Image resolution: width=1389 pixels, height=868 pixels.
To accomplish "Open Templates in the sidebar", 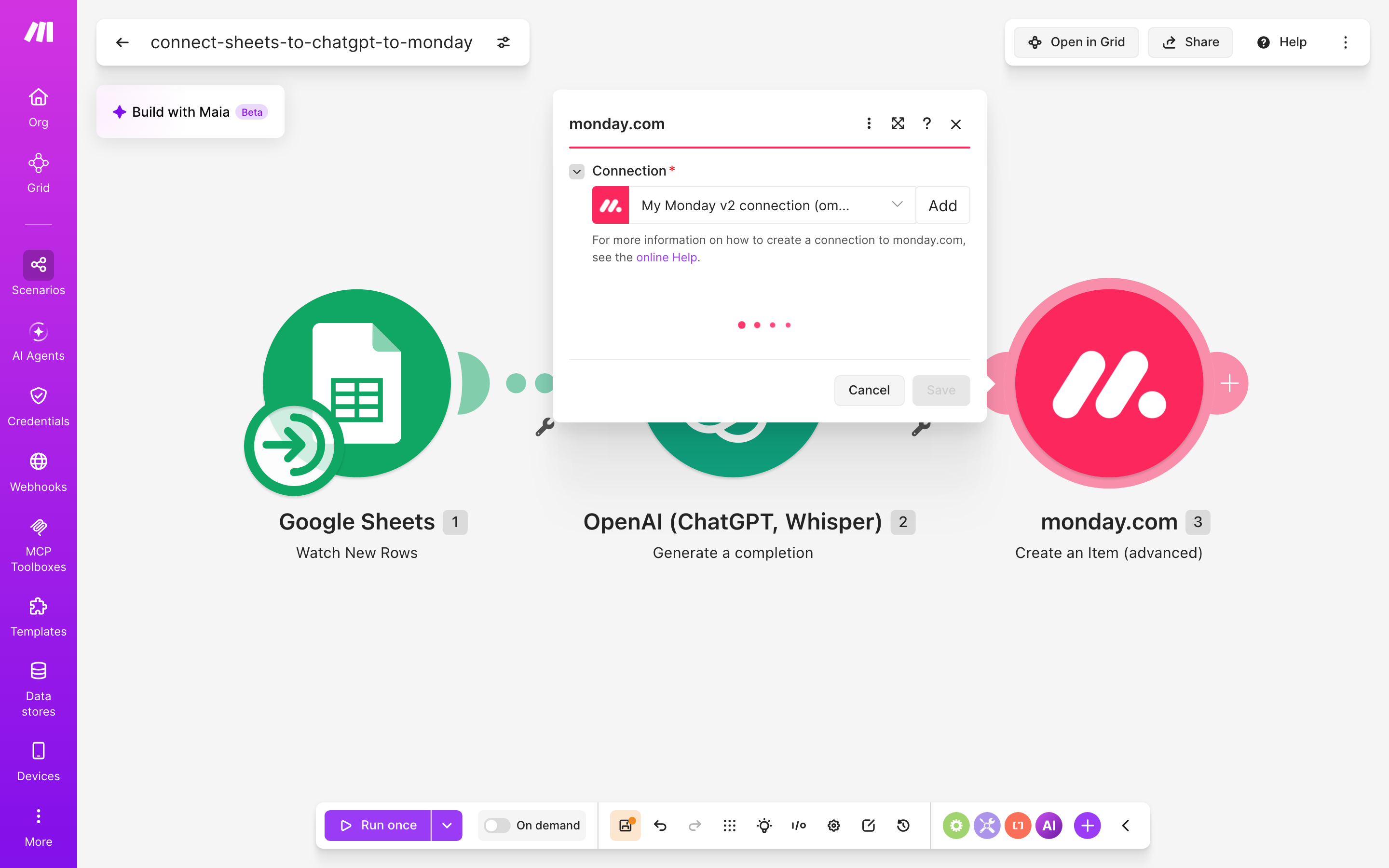I will tap(39, 617).
